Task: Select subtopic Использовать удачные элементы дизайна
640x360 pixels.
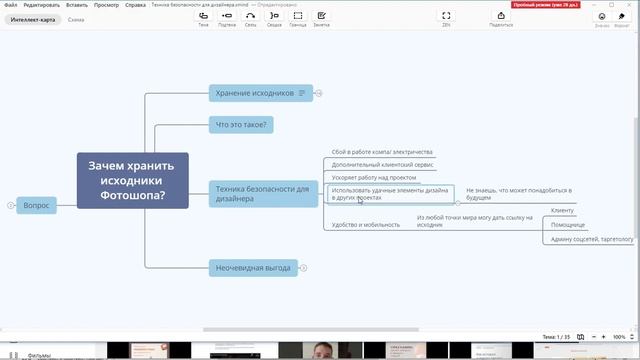Action: coord(390,194)
